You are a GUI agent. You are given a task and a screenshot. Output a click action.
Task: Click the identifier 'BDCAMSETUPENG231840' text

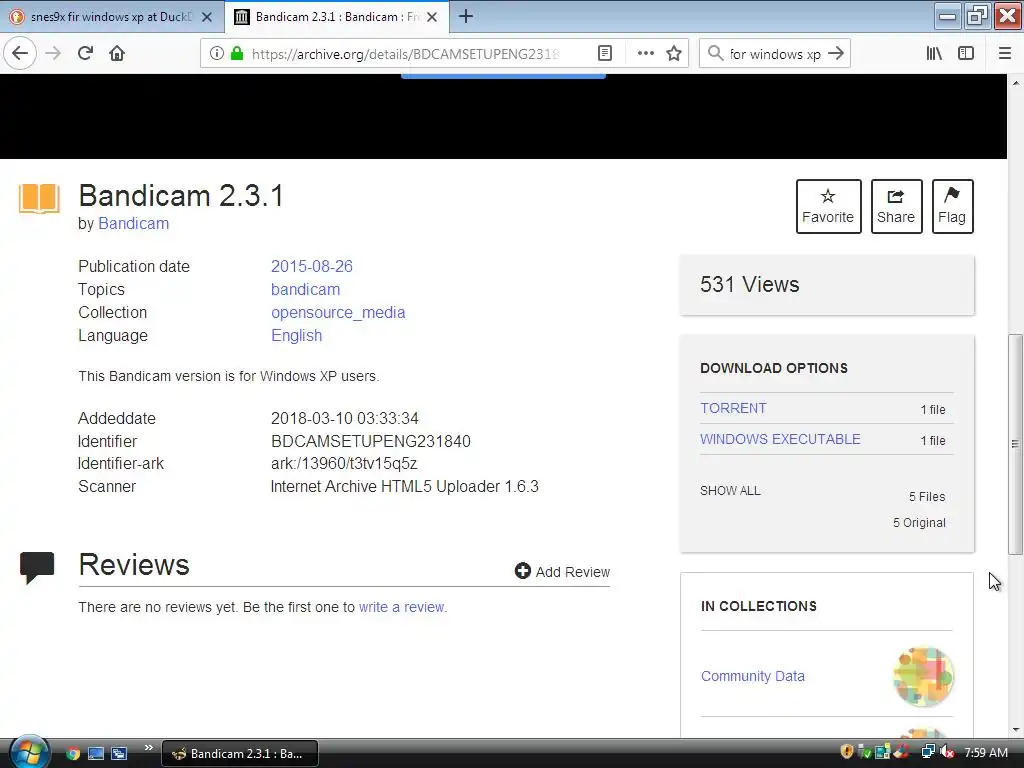click(370, 441)
